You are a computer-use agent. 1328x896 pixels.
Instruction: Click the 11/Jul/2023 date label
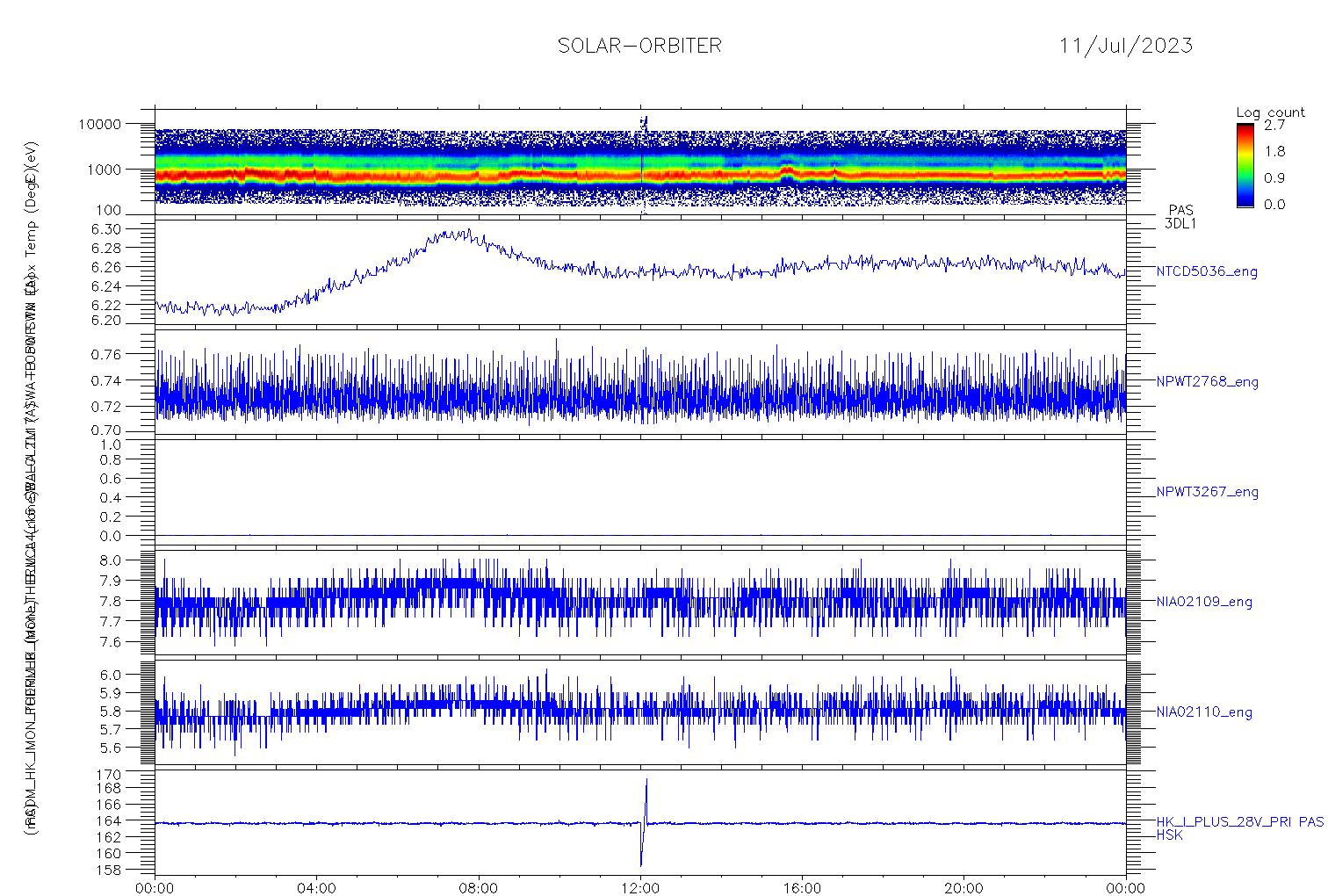[1126, 46]
